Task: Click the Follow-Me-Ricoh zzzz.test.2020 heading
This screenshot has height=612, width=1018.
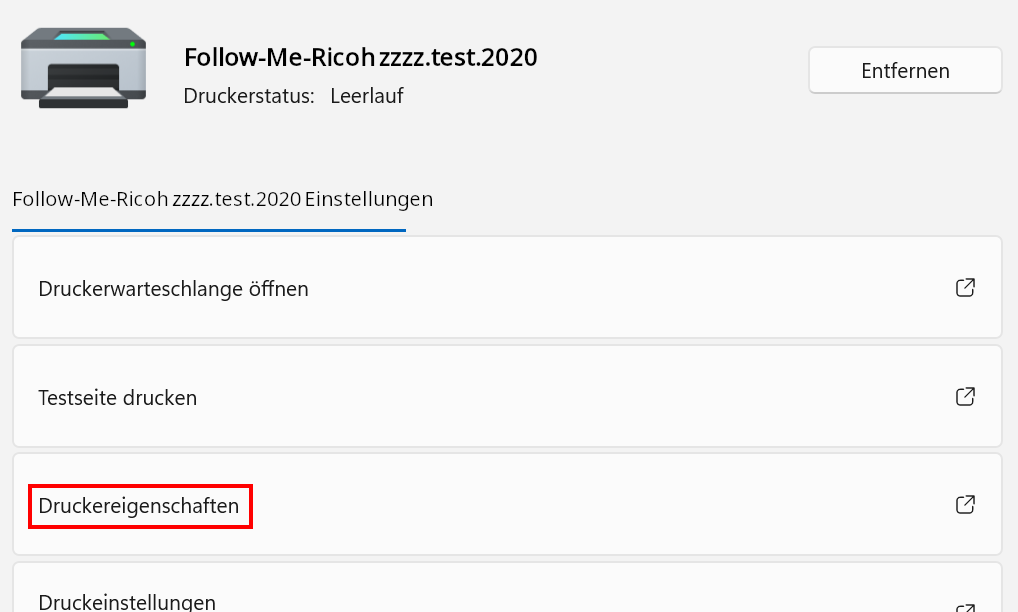Action: pos(361,57)
